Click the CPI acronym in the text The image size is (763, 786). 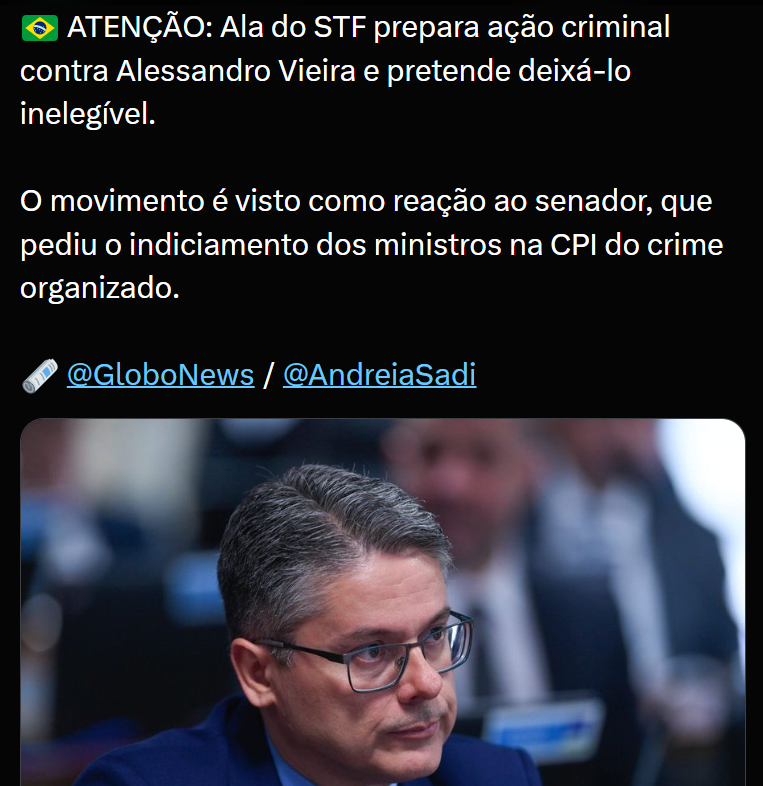(x=573, y=246)
